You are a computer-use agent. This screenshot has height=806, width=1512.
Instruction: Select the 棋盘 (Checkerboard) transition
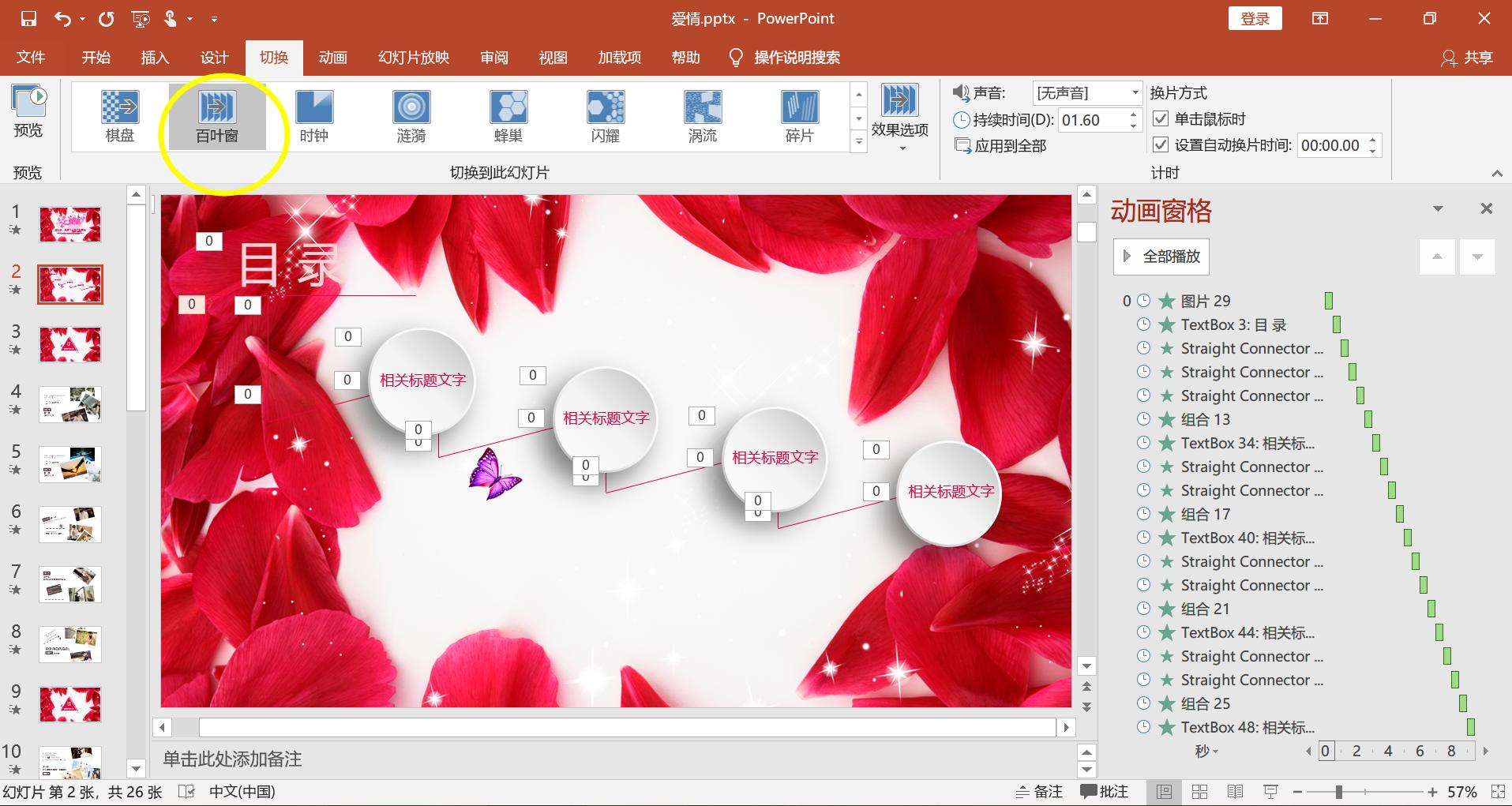point(120,116)
